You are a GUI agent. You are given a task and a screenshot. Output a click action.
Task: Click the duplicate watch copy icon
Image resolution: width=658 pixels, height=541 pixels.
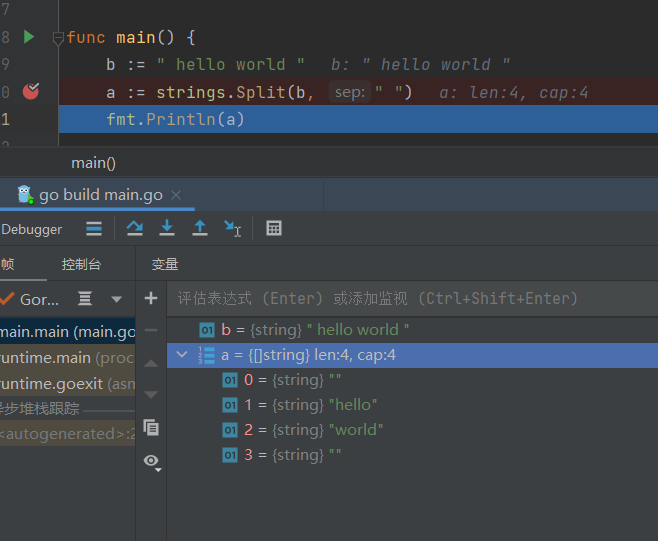click(x=151, y=427)
